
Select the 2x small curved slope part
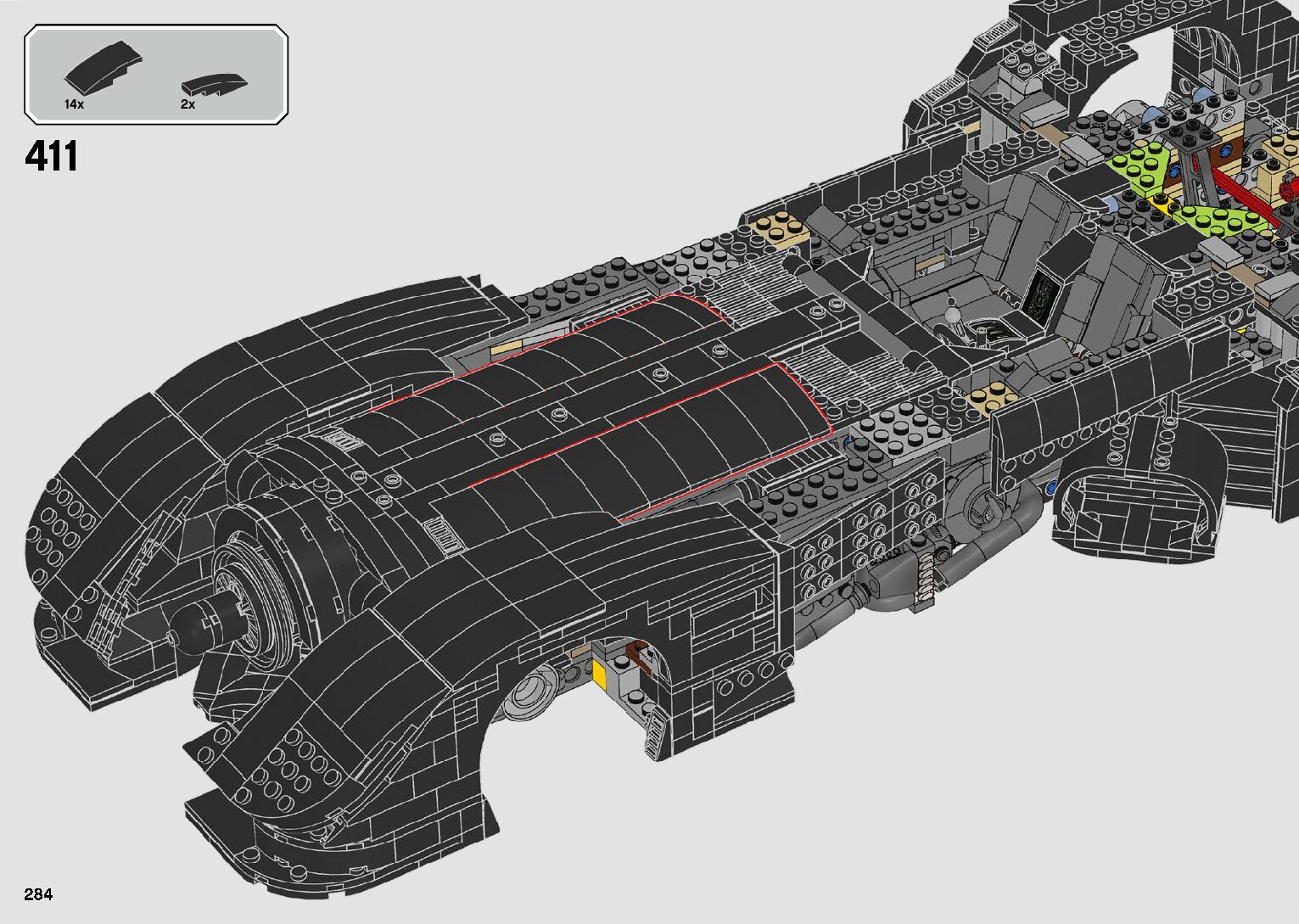pyautogui.click(x=212, y=84)
